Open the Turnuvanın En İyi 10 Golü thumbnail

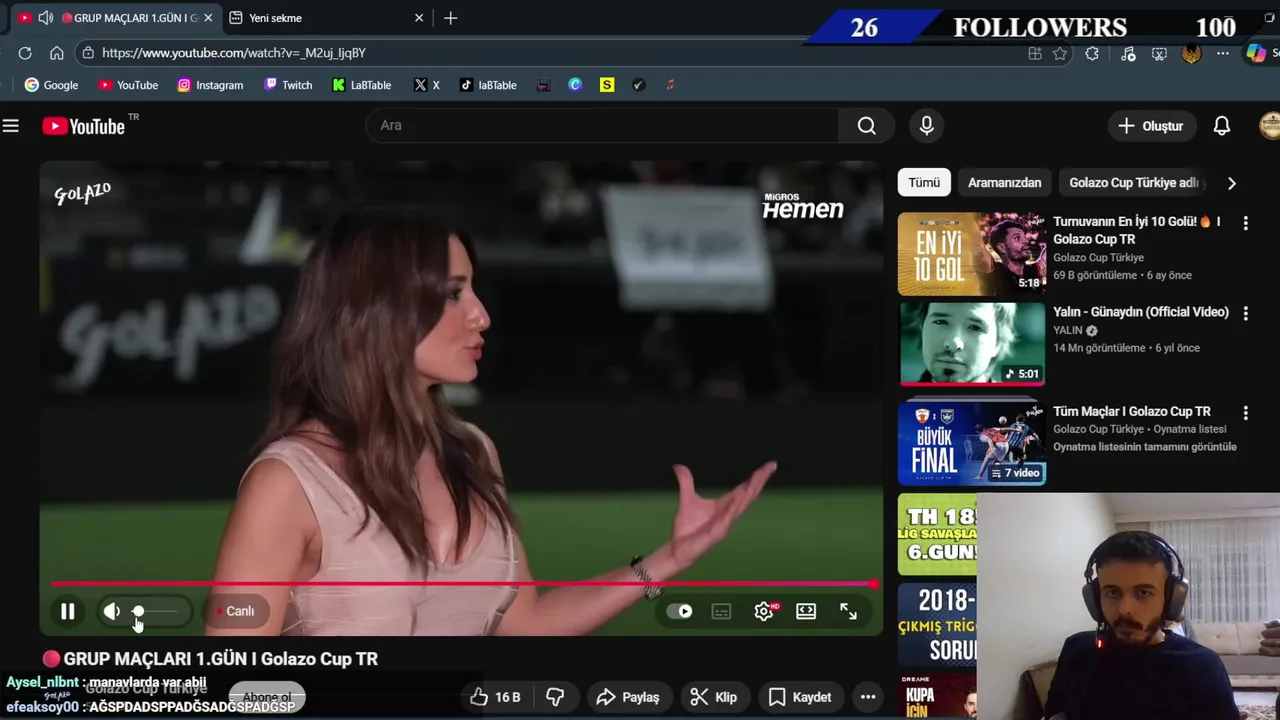click(972, 254)
